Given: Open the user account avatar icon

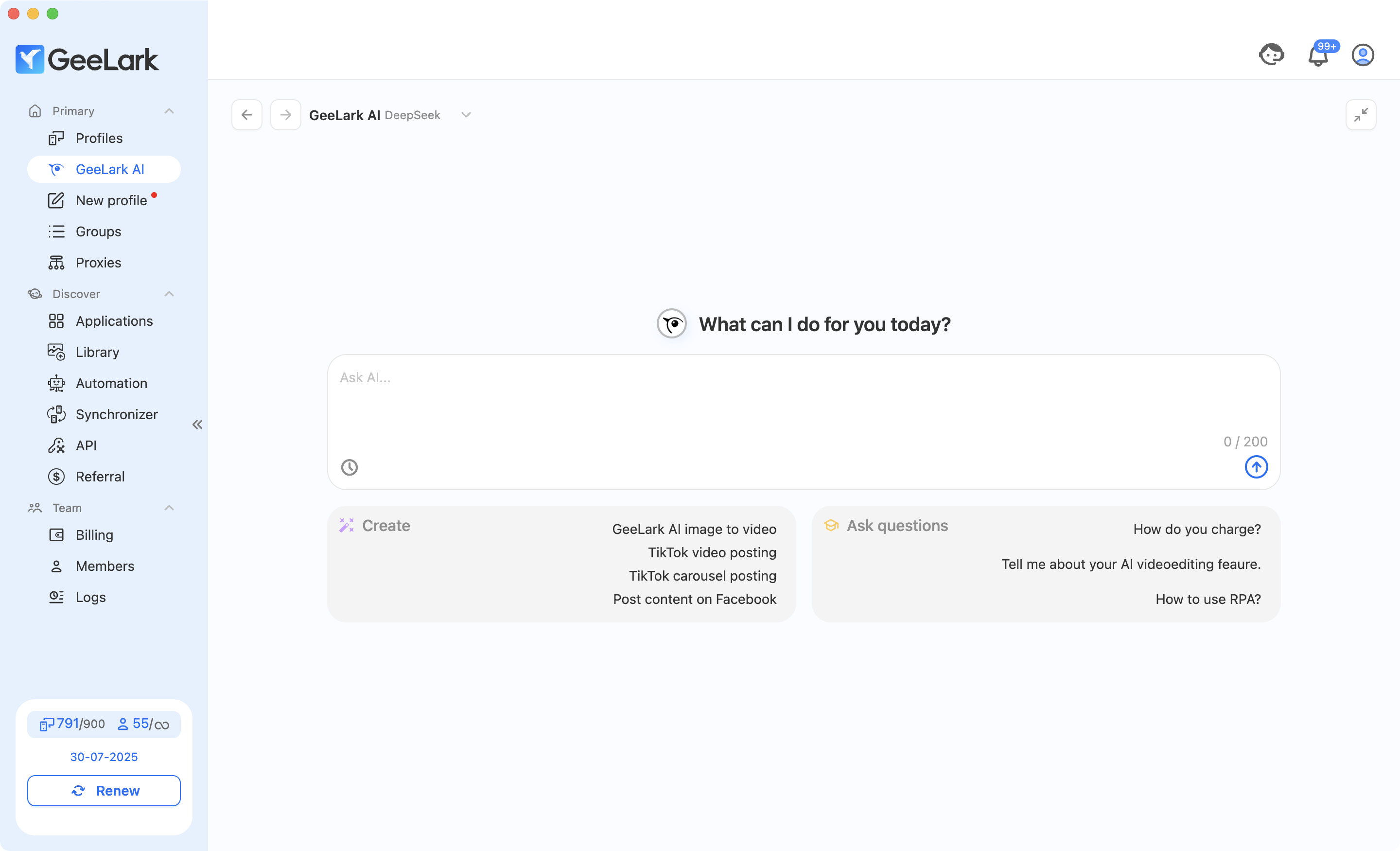Looking at the screenshot, I should (1362, 55).
